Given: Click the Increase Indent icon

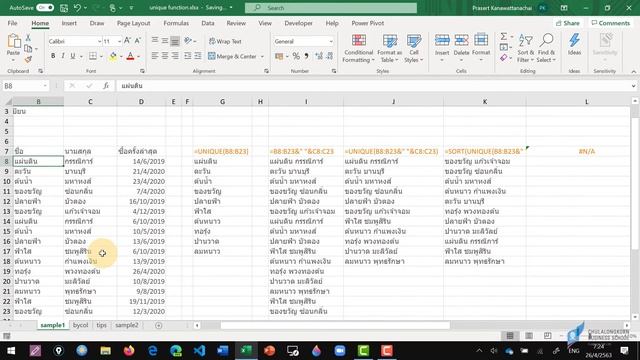Looking at the screenshot, I should point(198,56).
